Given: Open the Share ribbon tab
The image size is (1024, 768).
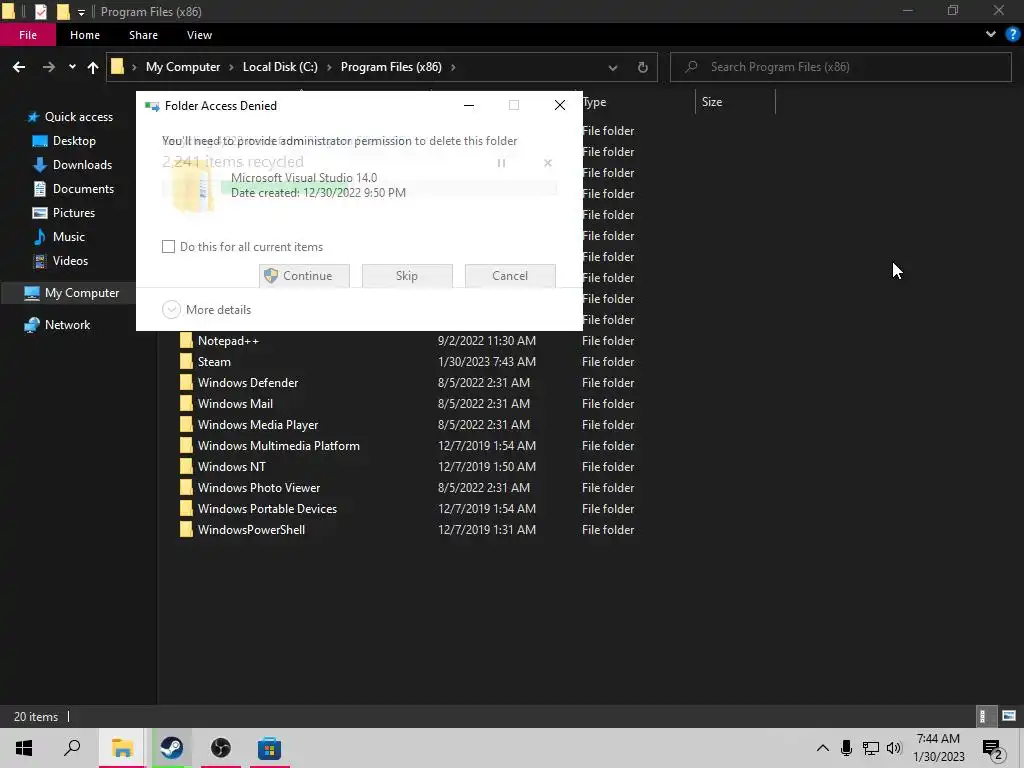Looking at the screenshot, I should click(143, 35).
